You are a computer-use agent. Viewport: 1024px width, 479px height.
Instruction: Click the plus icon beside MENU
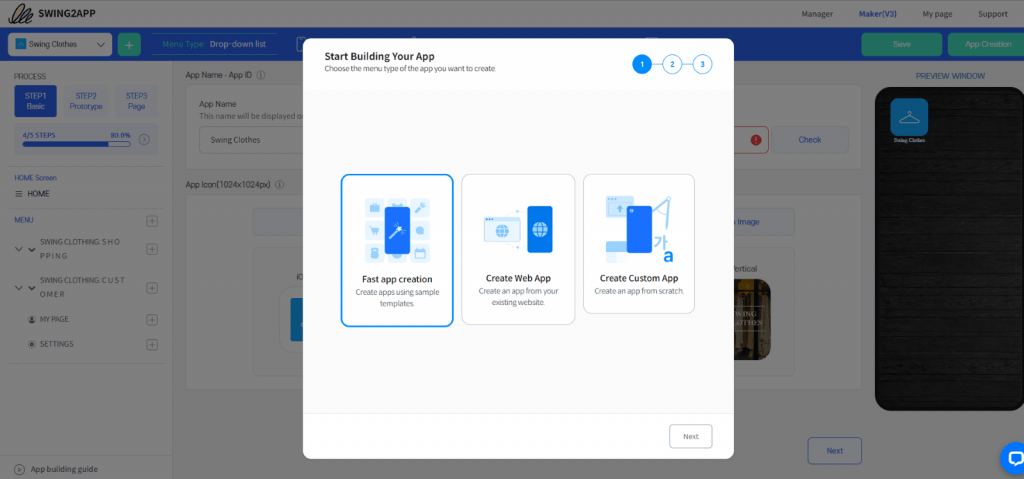[x=152, y=221]
